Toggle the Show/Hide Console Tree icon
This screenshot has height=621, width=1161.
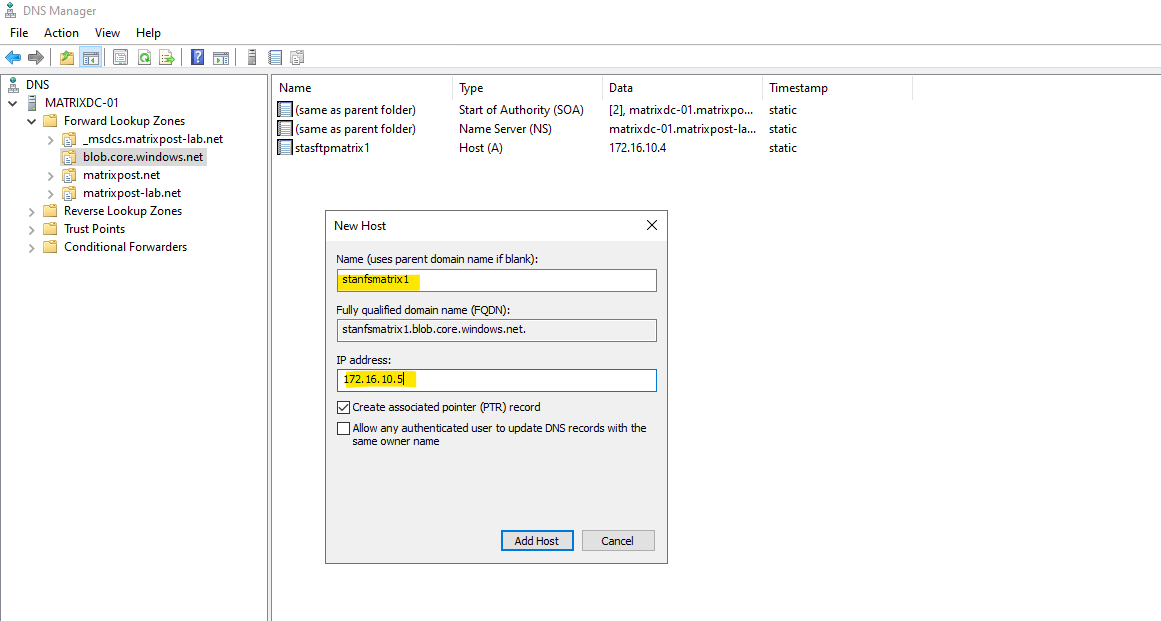(90, 58)
